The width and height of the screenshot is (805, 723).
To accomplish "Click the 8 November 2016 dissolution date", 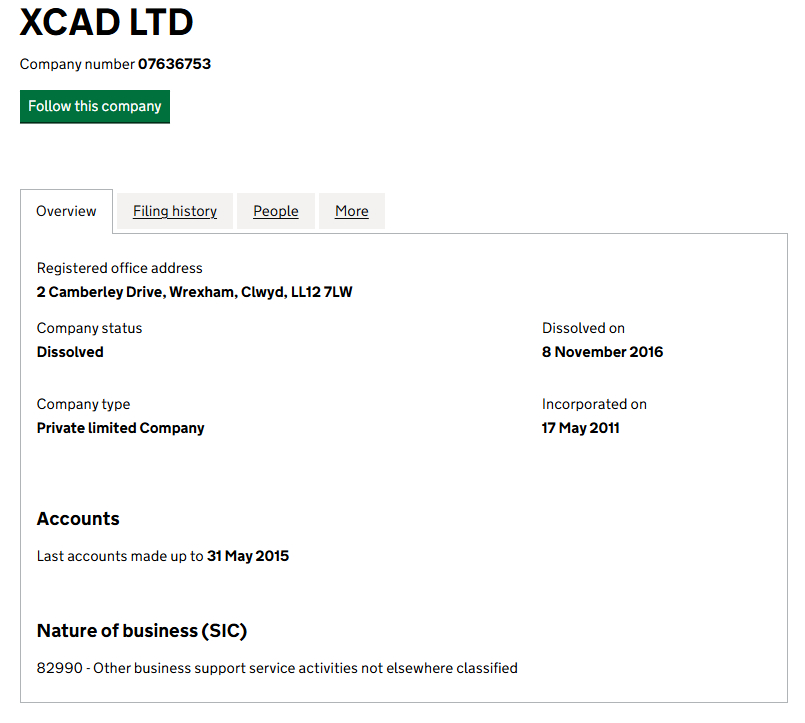I will pos(602,352).
